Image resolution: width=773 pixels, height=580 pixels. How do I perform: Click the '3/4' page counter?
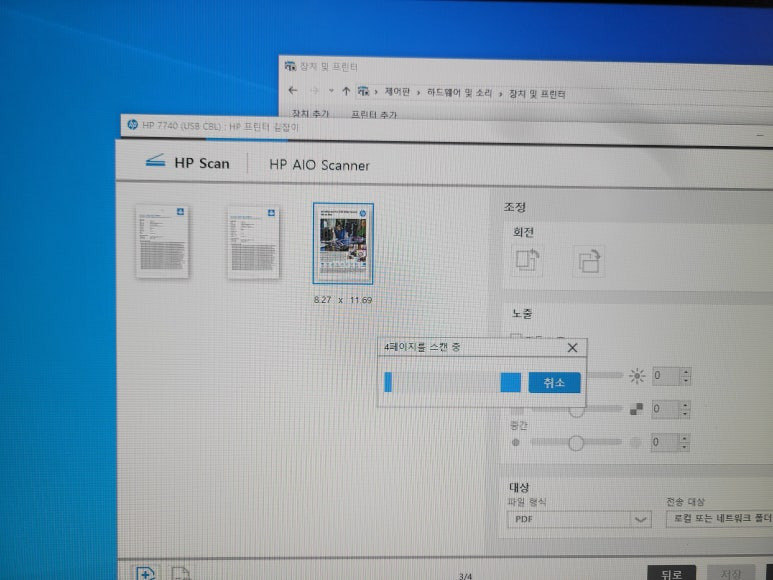[465, 576]
